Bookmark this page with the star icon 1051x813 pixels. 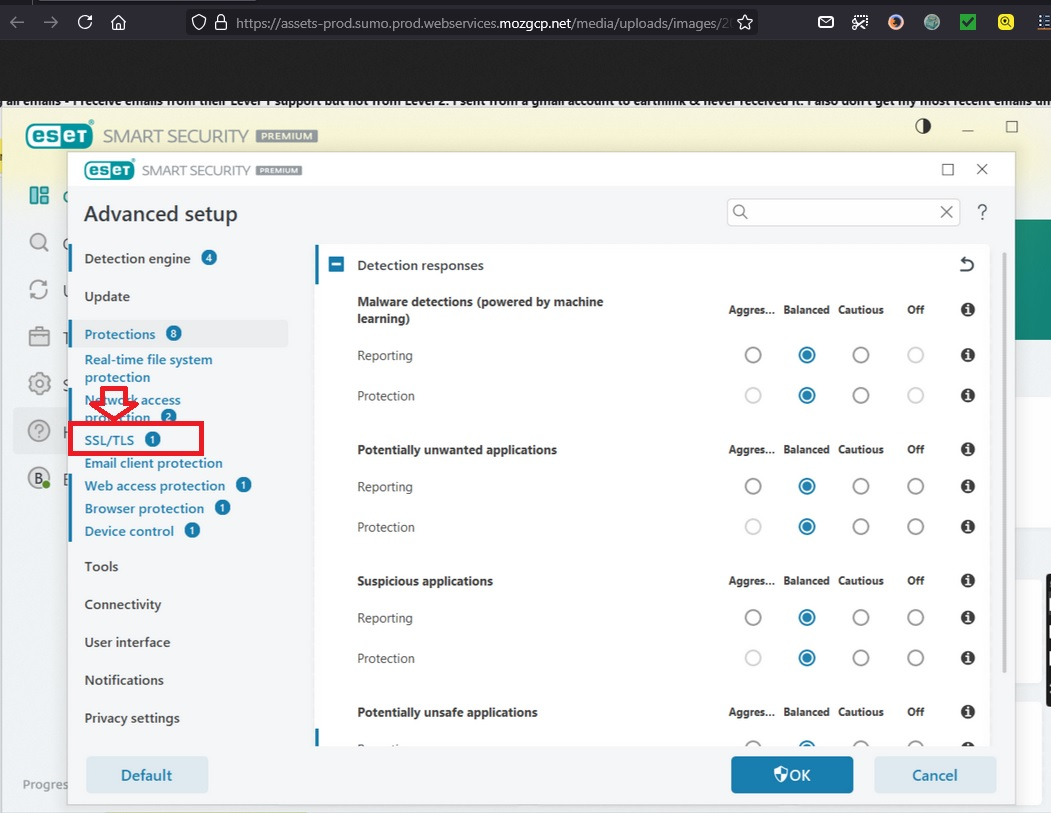coord(745,23)
